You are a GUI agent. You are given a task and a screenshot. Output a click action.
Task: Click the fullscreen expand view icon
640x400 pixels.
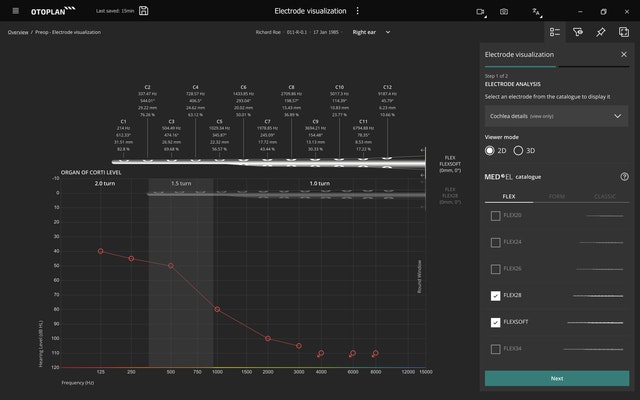pyautogui.click(x=625, y=32)
